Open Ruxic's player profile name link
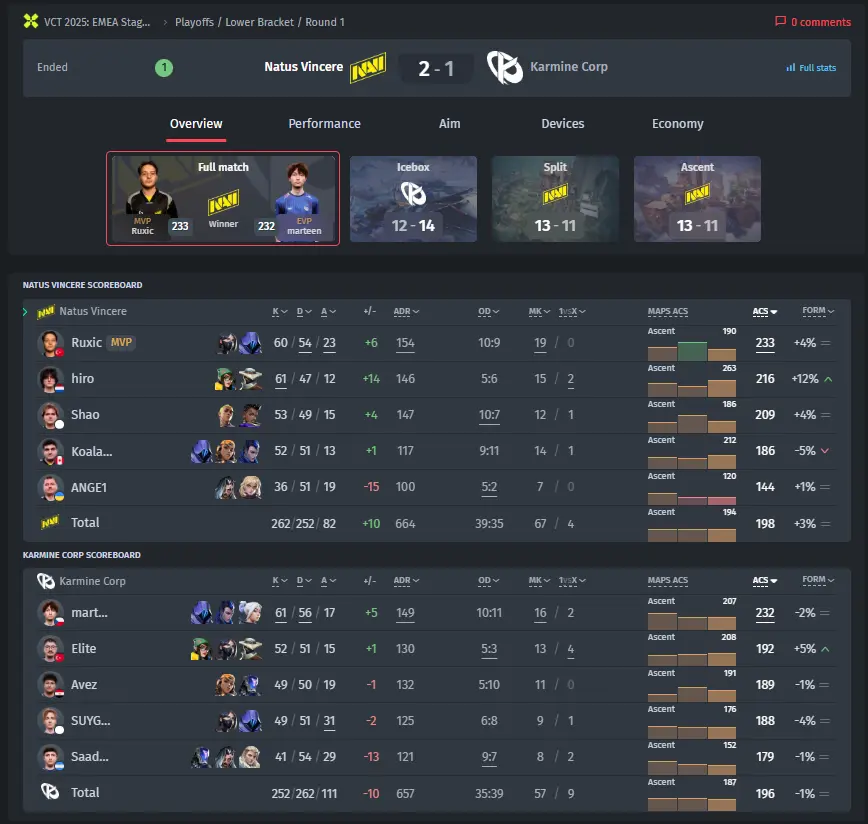The height and width of the screenshot is (824, 868). tap(86, 343)
